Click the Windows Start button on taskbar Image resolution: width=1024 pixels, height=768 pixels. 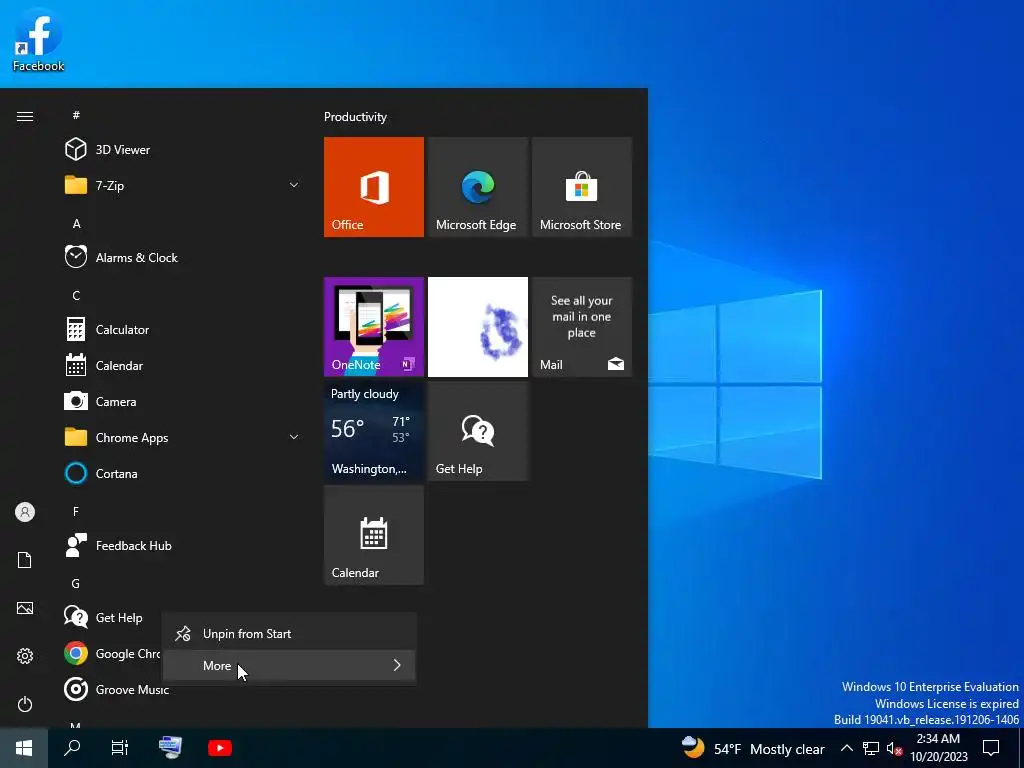coord(24,748)
